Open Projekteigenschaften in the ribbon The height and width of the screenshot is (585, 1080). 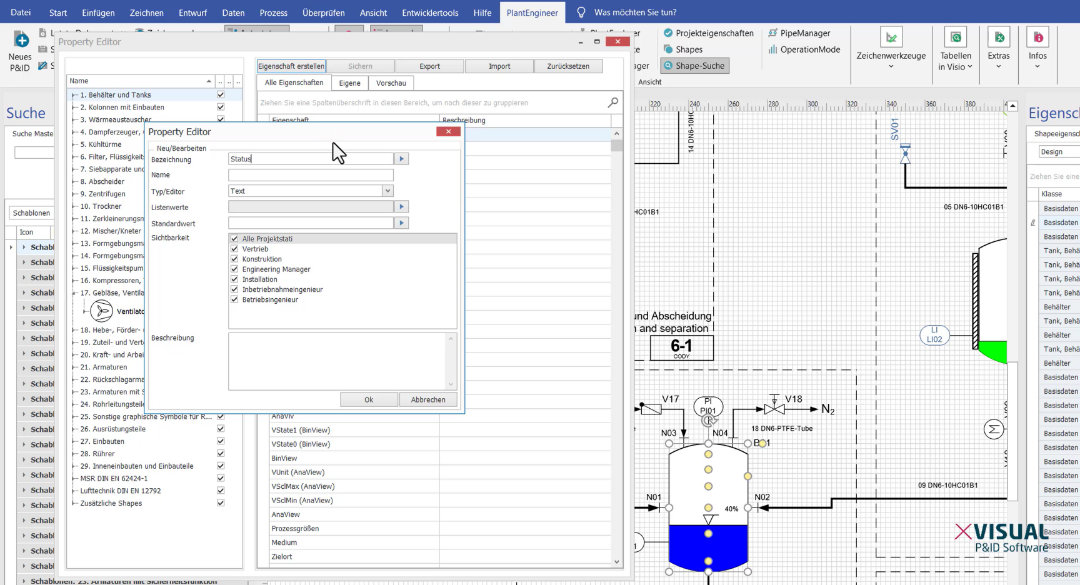click(708, 33)
